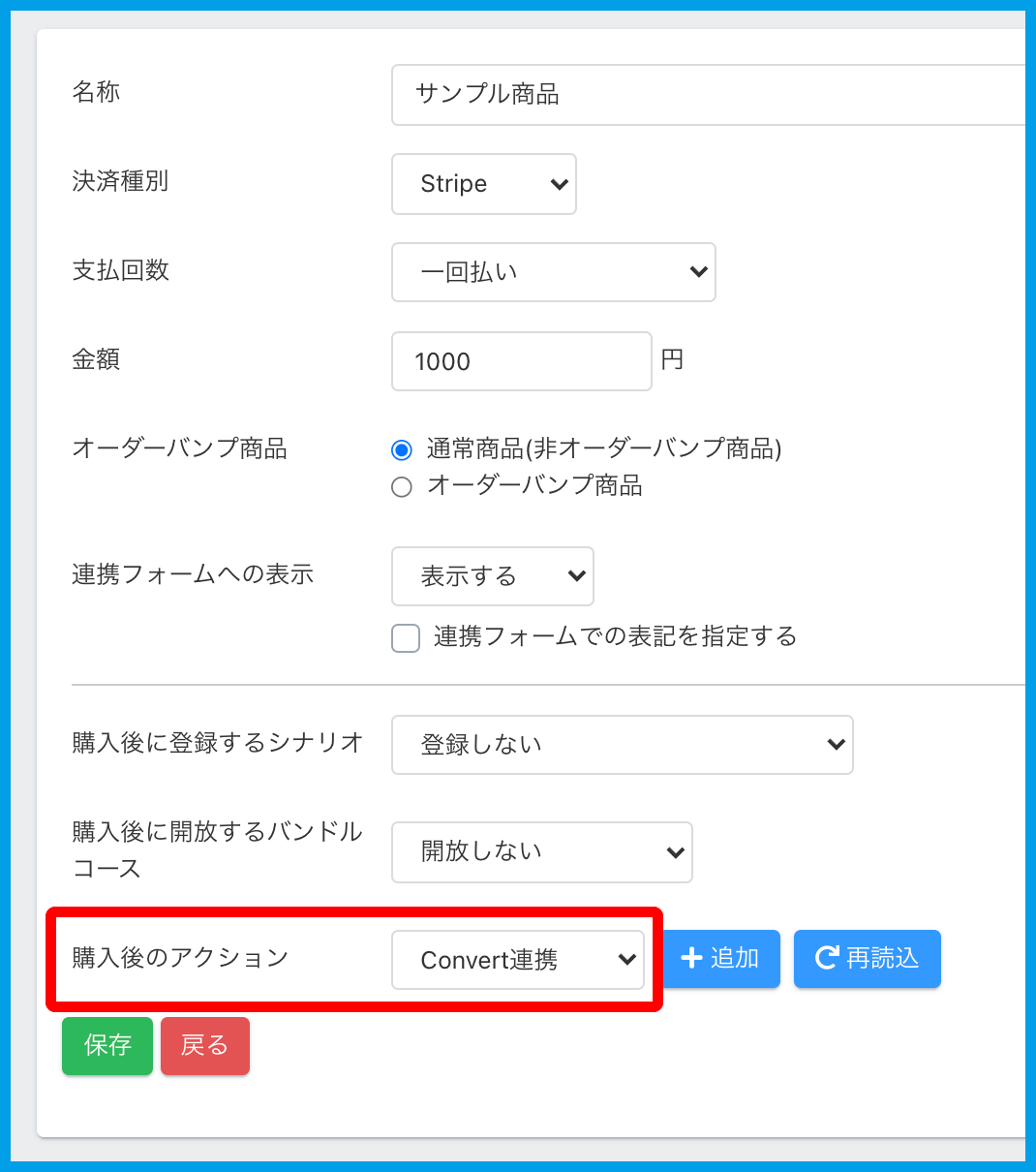This screenshot has width=1036, height=1172.
Task: Open the 連携フォームへの表示 dropdown
Action: 492,576
